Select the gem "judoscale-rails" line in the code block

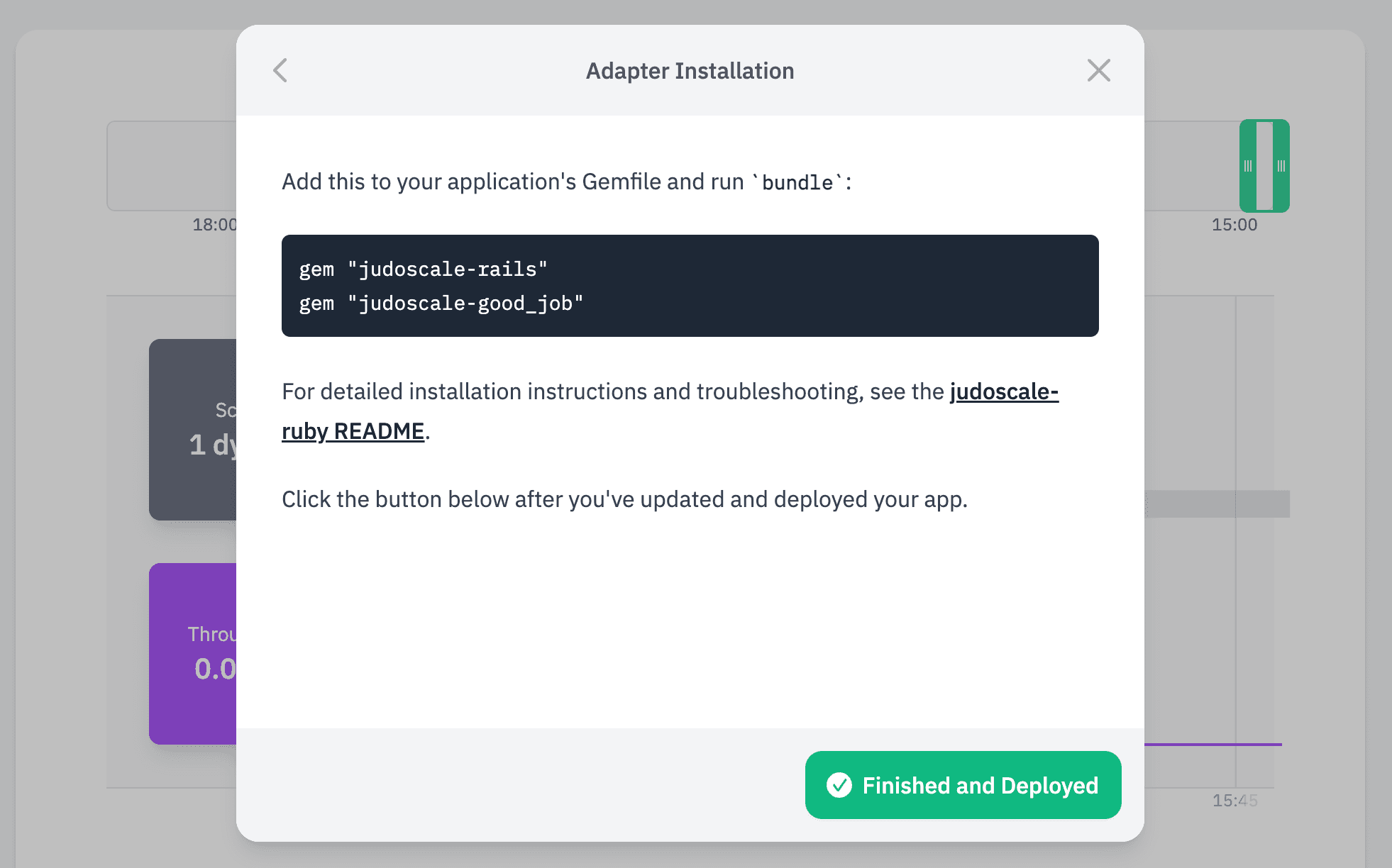(422, 269)
